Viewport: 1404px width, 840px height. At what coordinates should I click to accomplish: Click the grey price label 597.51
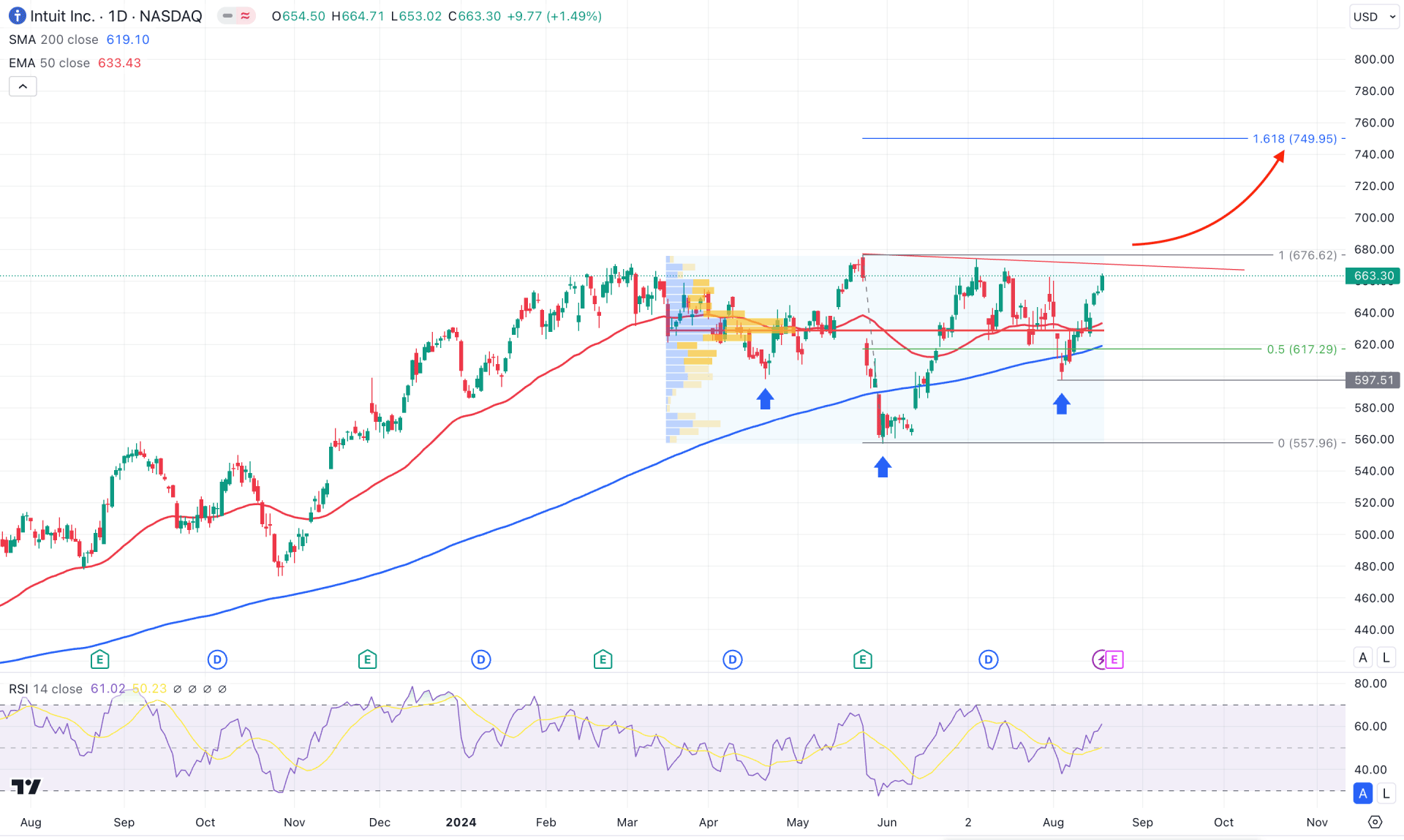tap(1373, 380)
